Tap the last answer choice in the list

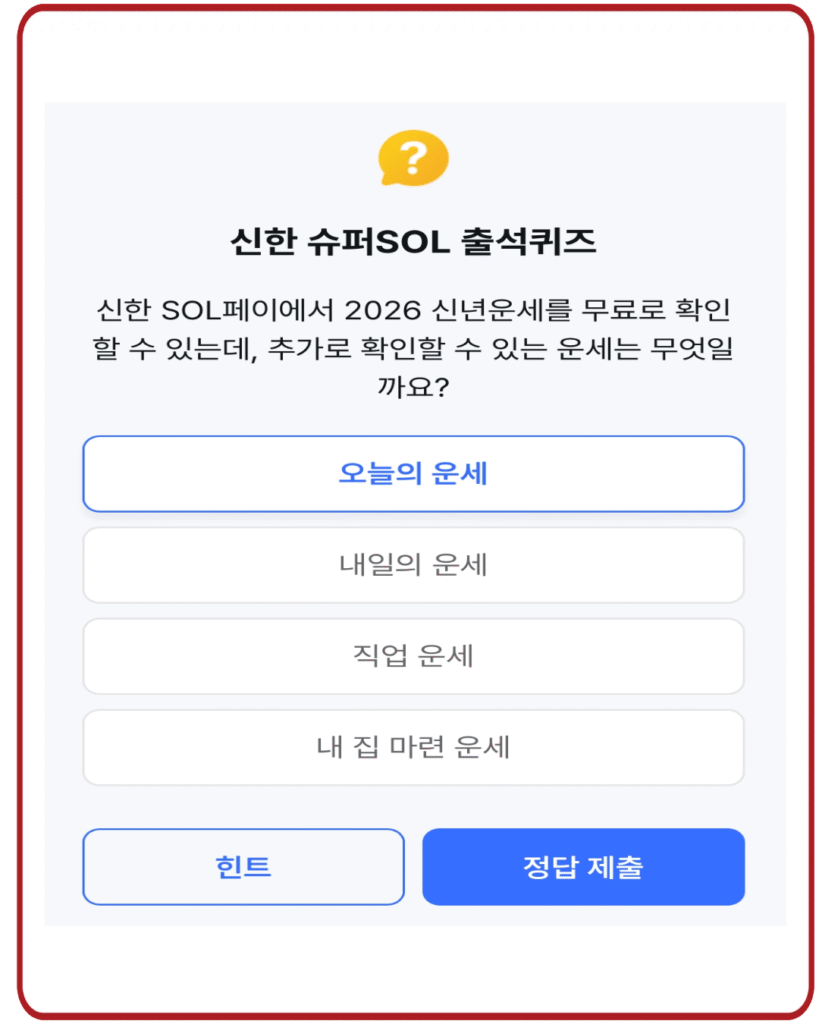tap(413, 747)
